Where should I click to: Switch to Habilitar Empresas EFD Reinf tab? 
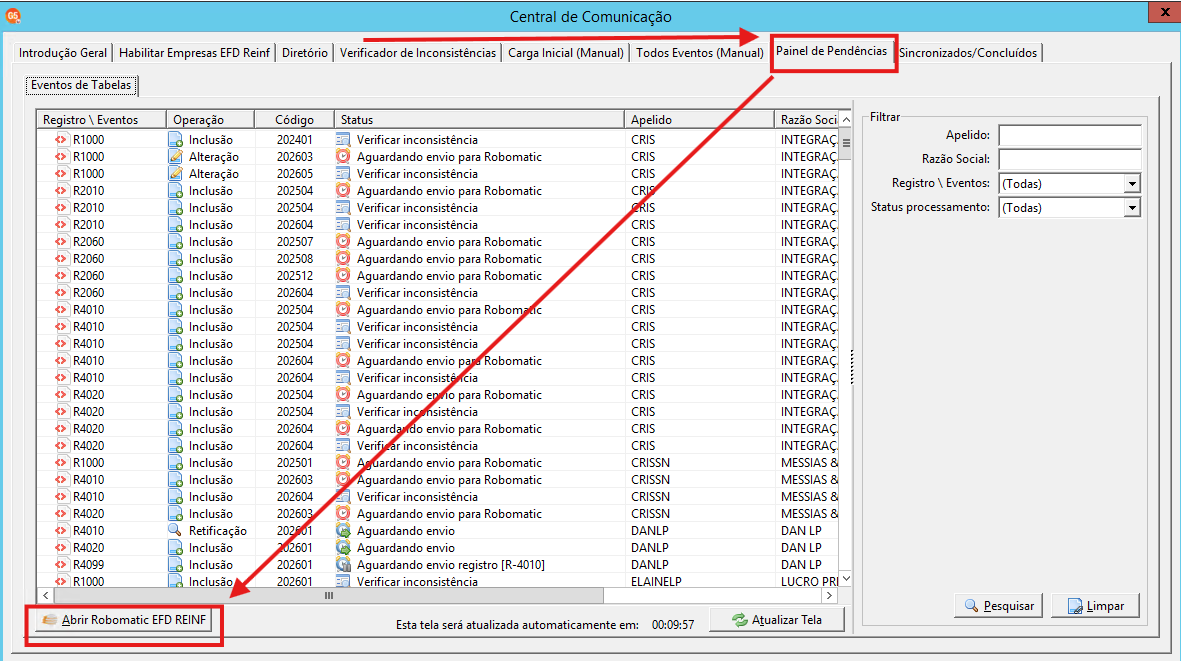click(194, 53)
